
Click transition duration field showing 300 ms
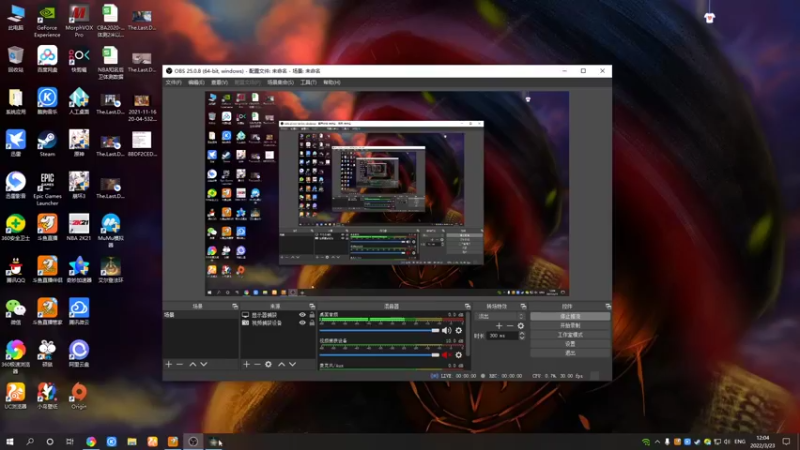pos(502,336)
